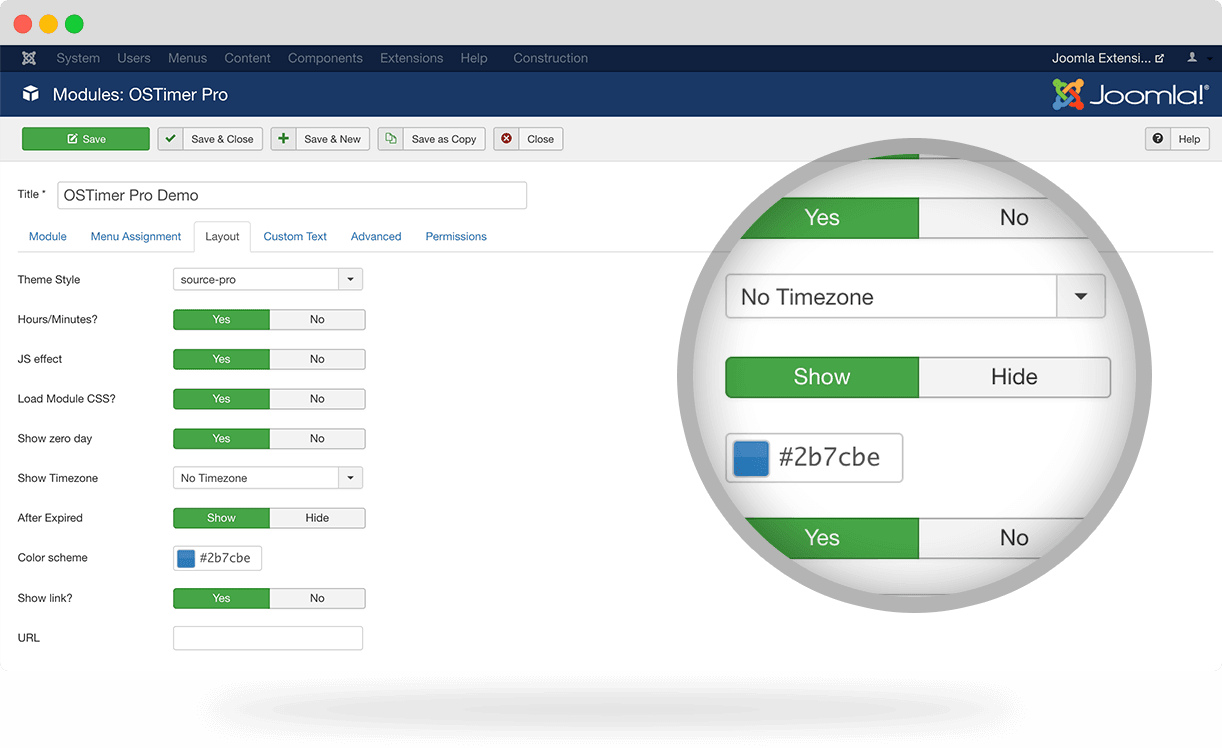Click the copy icon on Save as Copy
This screenshot has height=748, width=1222.
click(x=391, y=138)
